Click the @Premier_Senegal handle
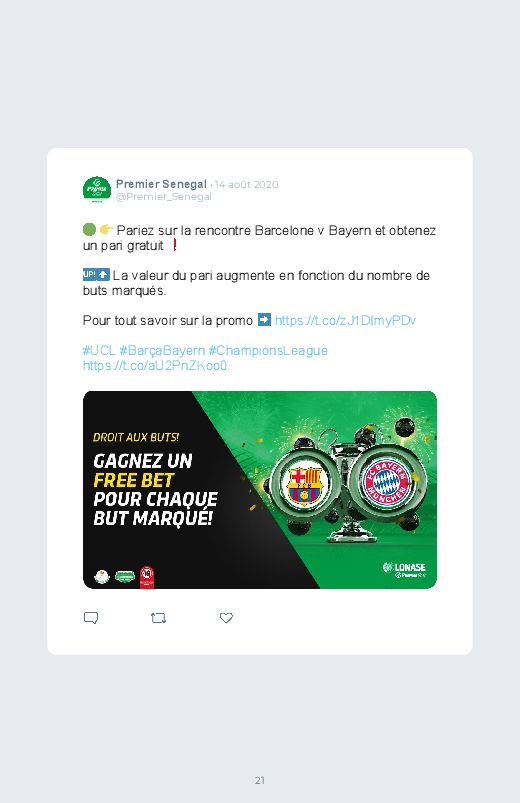This screenshot has width=520, height=803. click(x=164, y=197)
